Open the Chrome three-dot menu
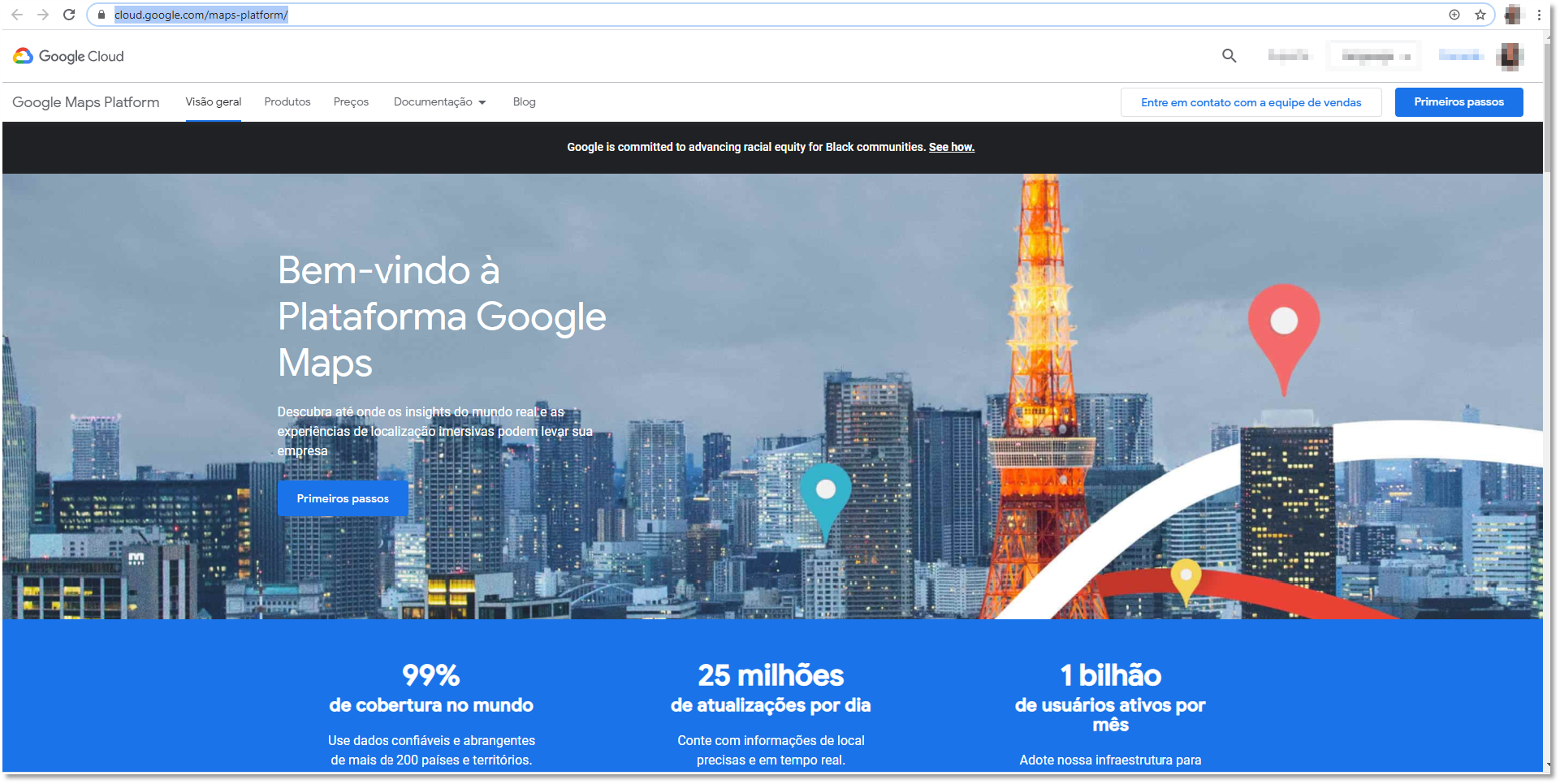Screen dimensions: 1560x784 pyautogui.click(x=1539, y=15)
